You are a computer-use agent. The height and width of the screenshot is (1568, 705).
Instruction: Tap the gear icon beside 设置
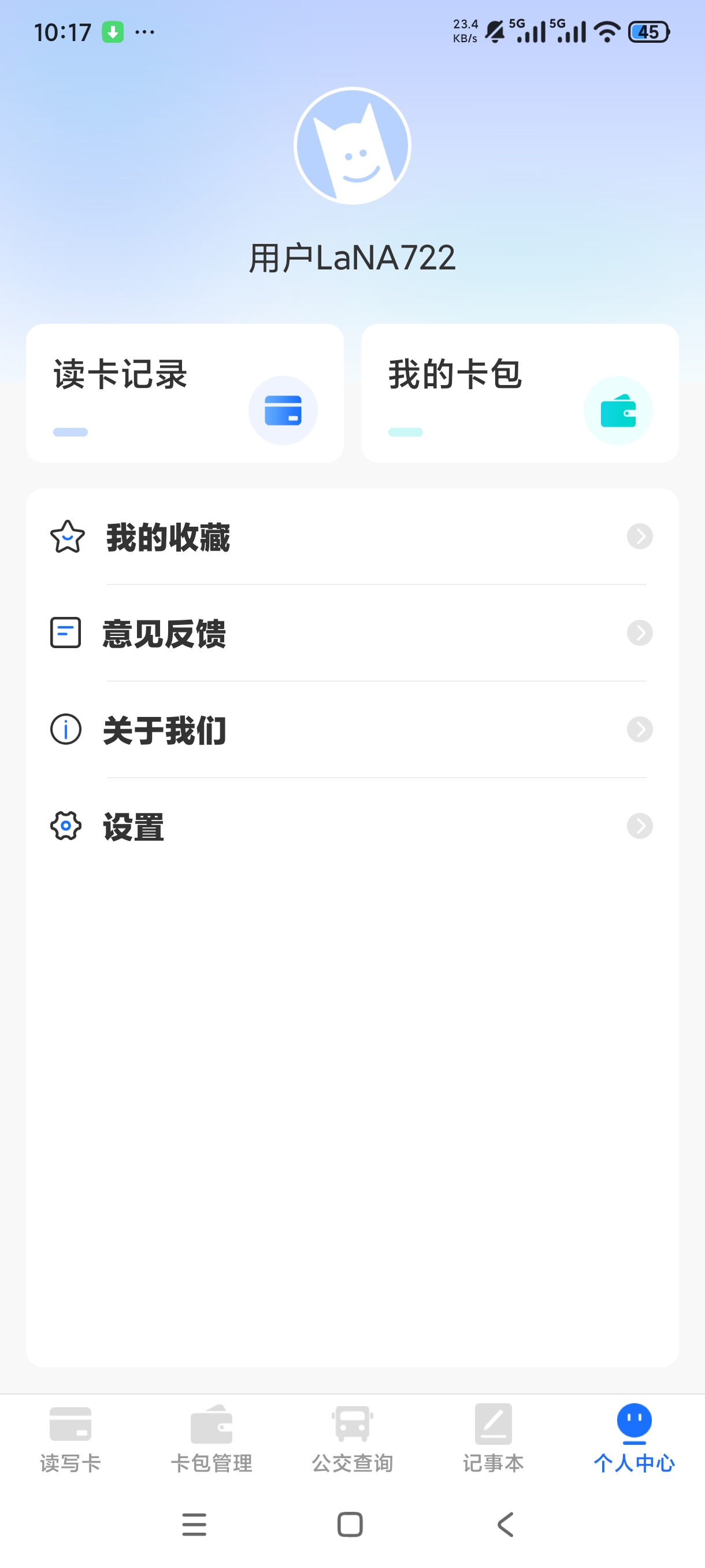pos(66,826)
